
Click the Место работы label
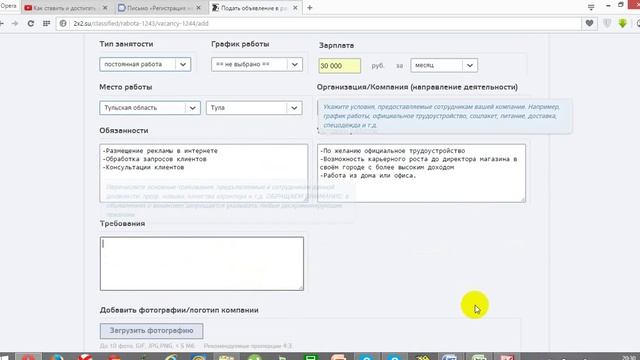point(126,87)
